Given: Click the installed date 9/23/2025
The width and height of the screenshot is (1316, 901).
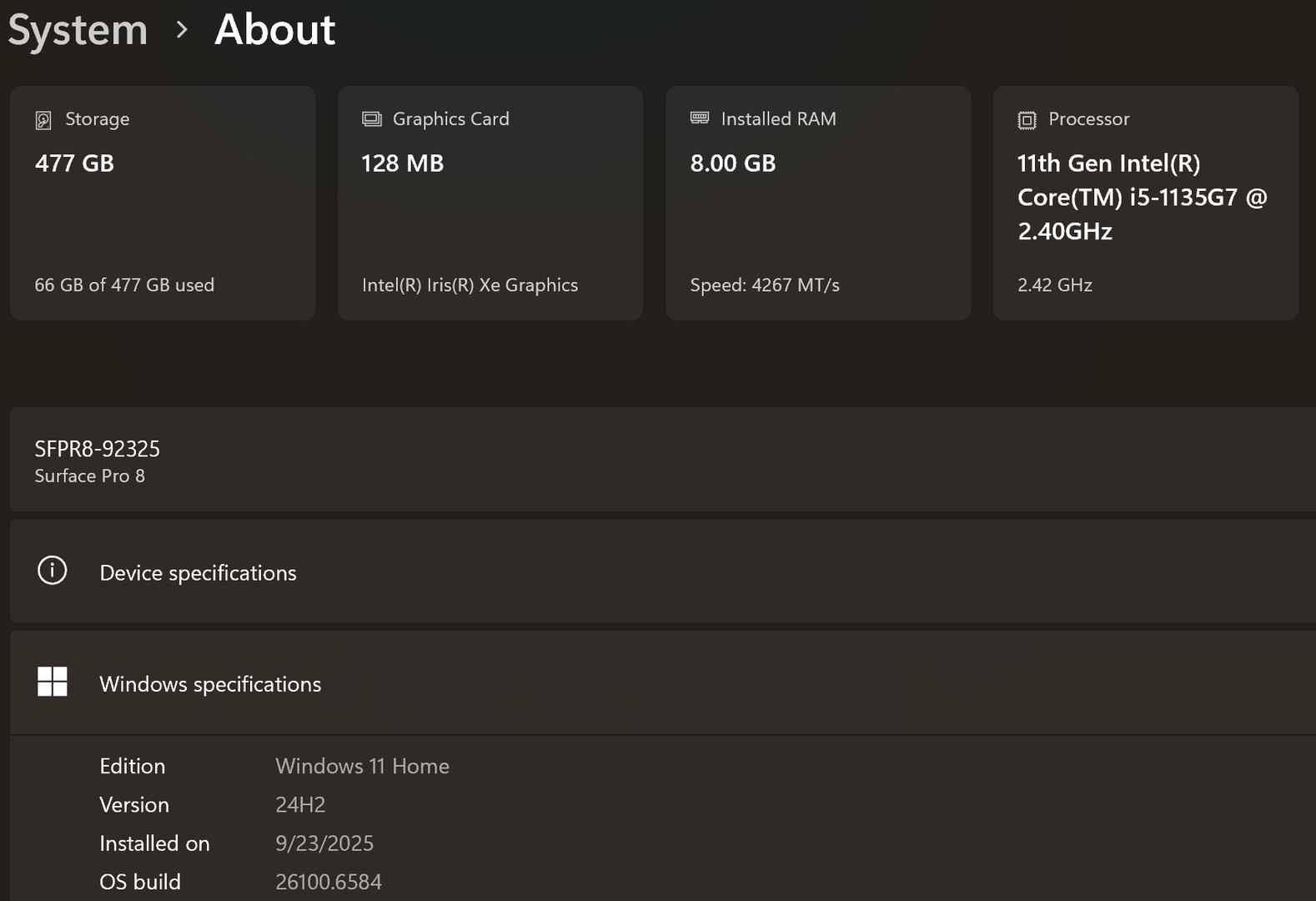Looking at the screenshot, I should (324, 843).
